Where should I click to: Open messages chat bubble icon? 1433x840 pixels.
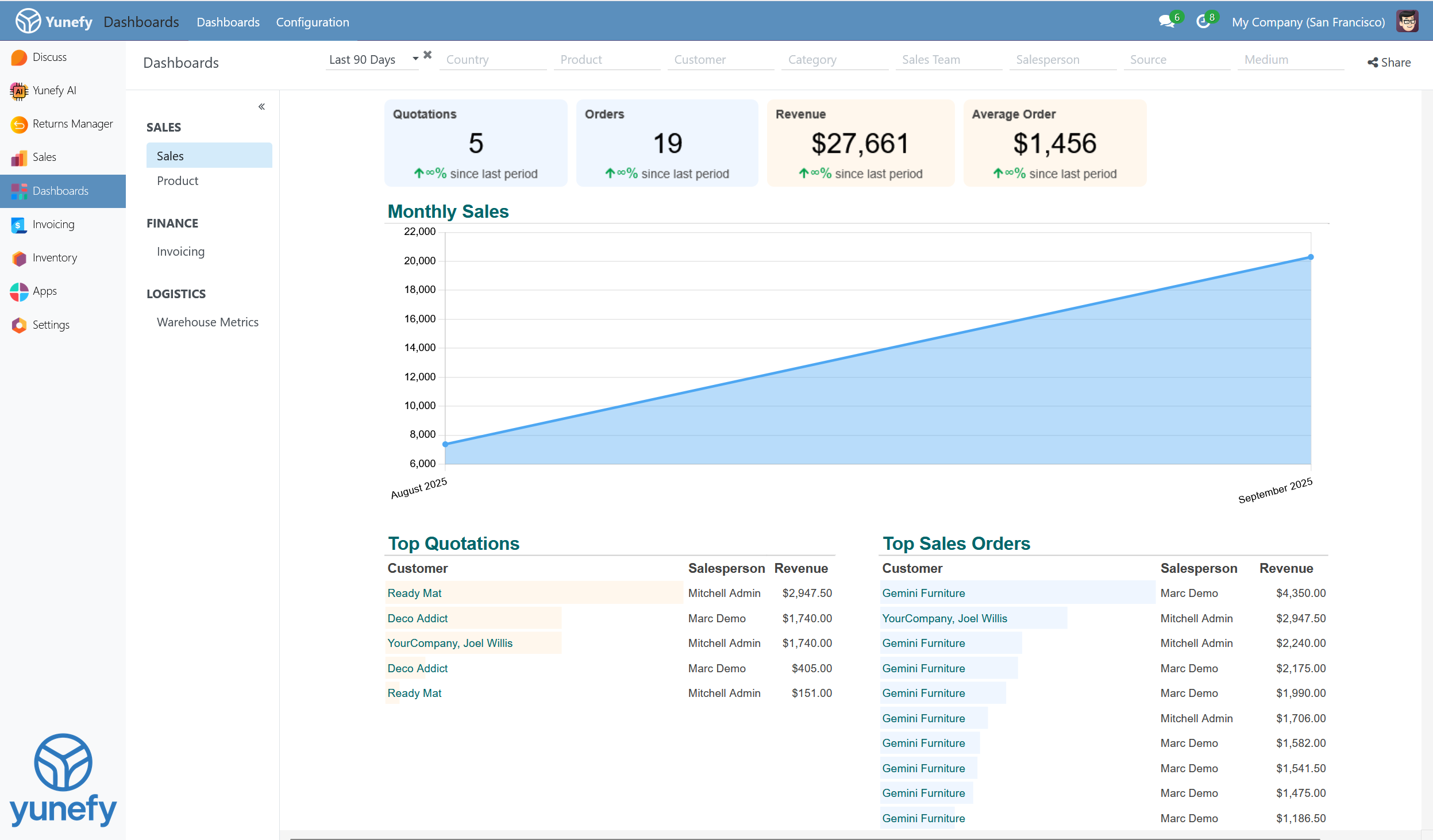(1166, 22)
